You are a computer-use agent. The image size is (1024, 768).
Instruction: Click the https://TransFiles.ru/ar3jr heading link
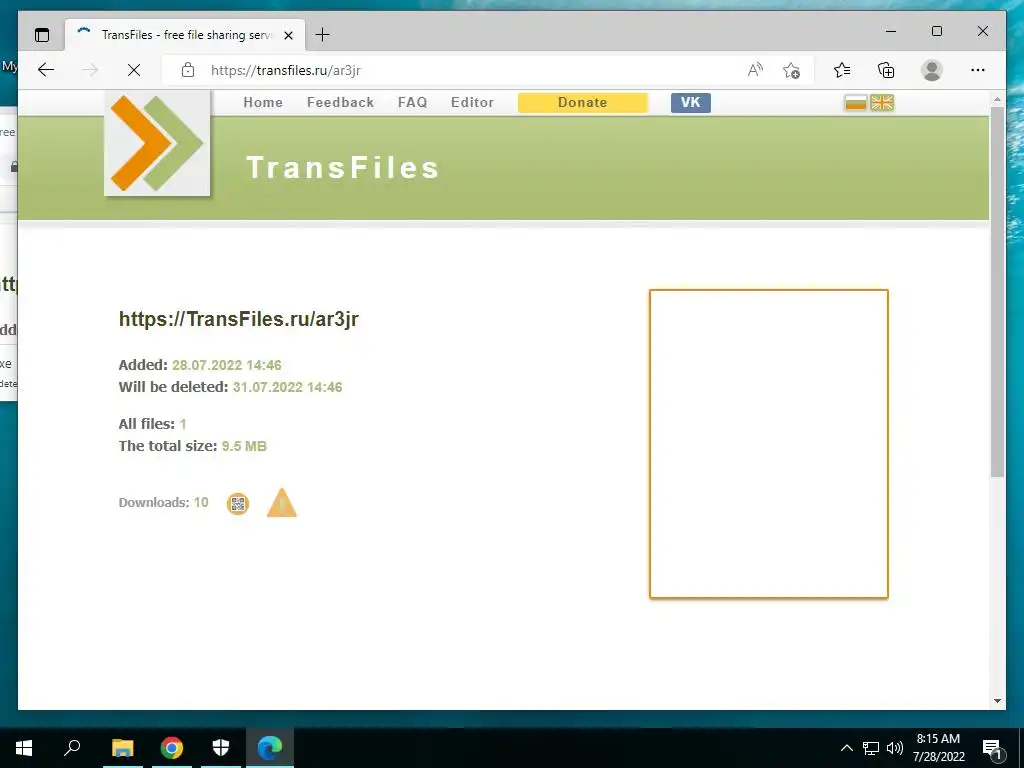point(238,319)
